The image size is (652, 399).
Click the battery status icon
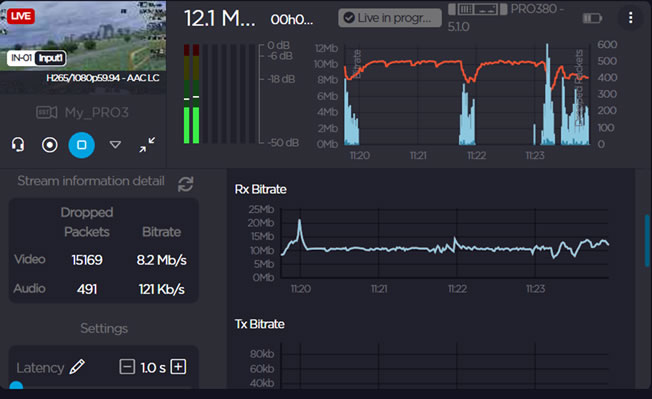(592, 18)
